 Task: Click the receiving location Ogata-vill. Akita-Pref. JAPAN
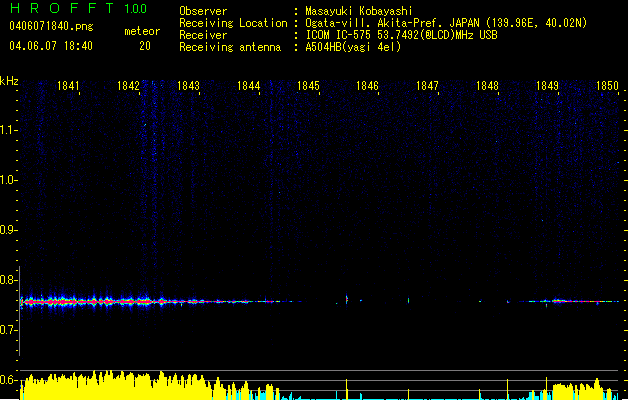[x=391, y=23]
